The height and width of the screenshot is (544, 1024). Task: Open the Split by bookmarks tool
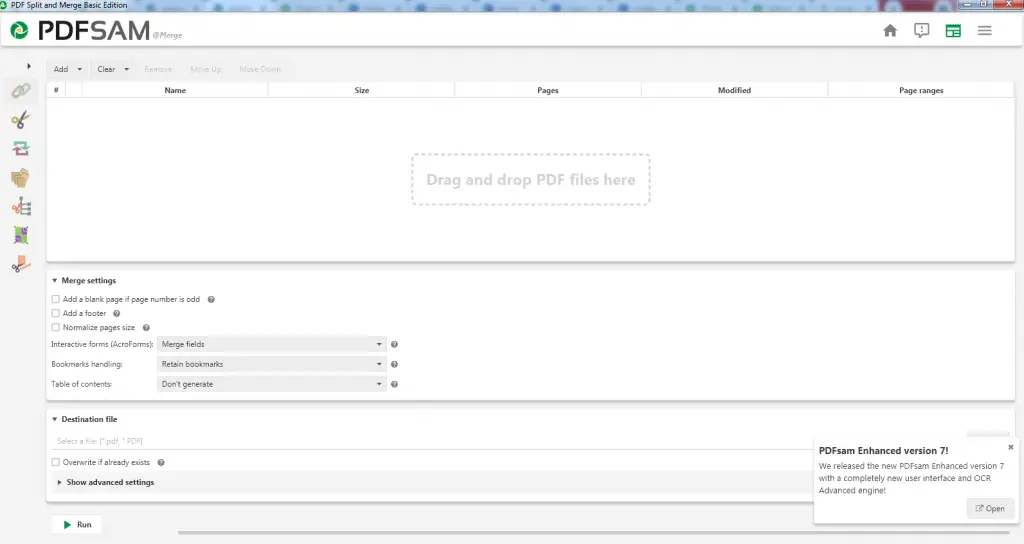click(x=21, y=206)
